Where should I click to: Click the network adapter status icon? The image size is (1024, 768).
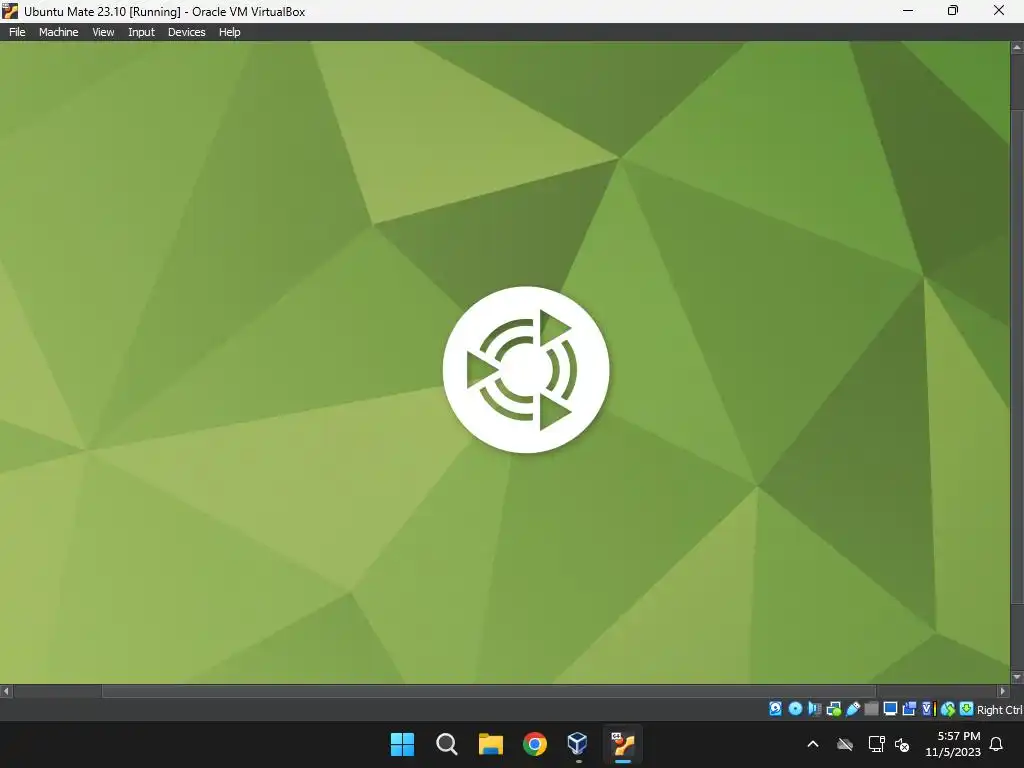(833, 709)
